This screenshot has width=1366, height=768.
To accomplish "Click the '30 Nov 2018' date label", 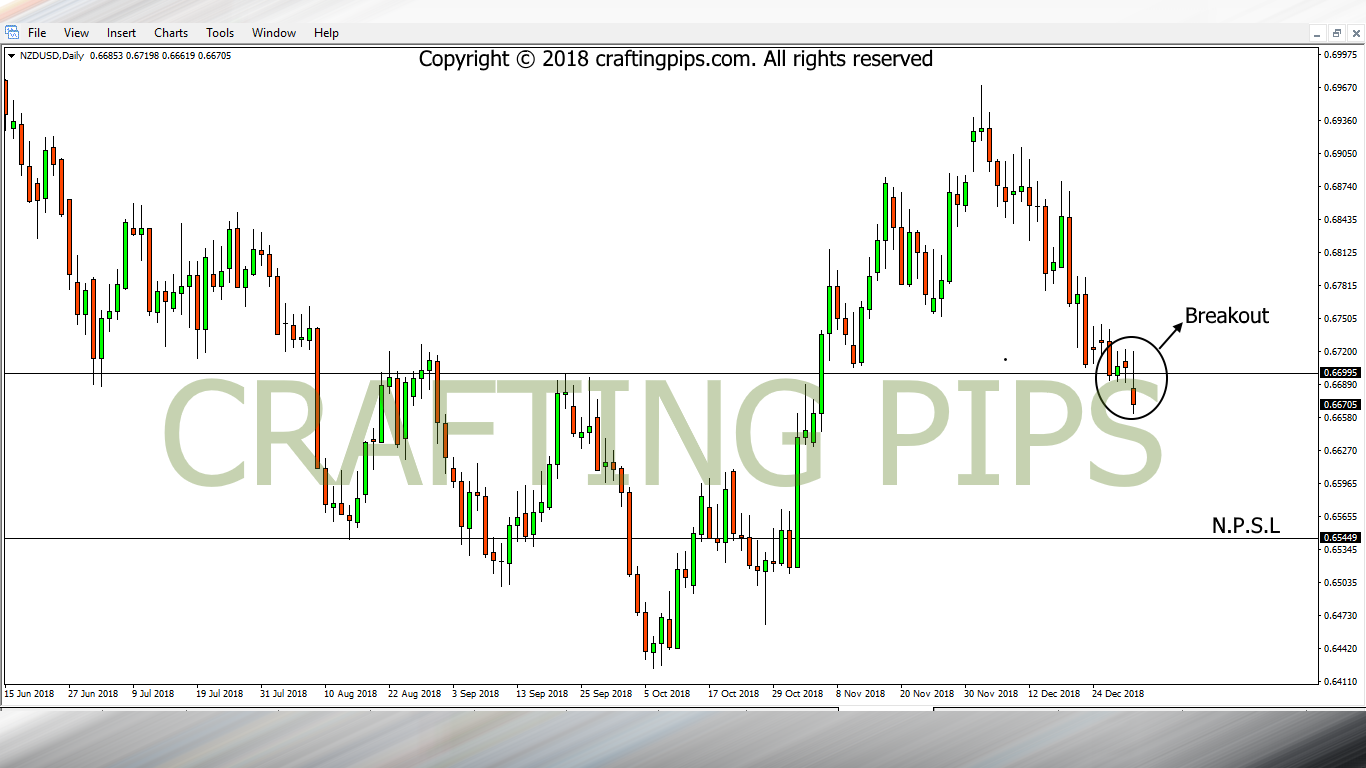I will tap(989, 693).
